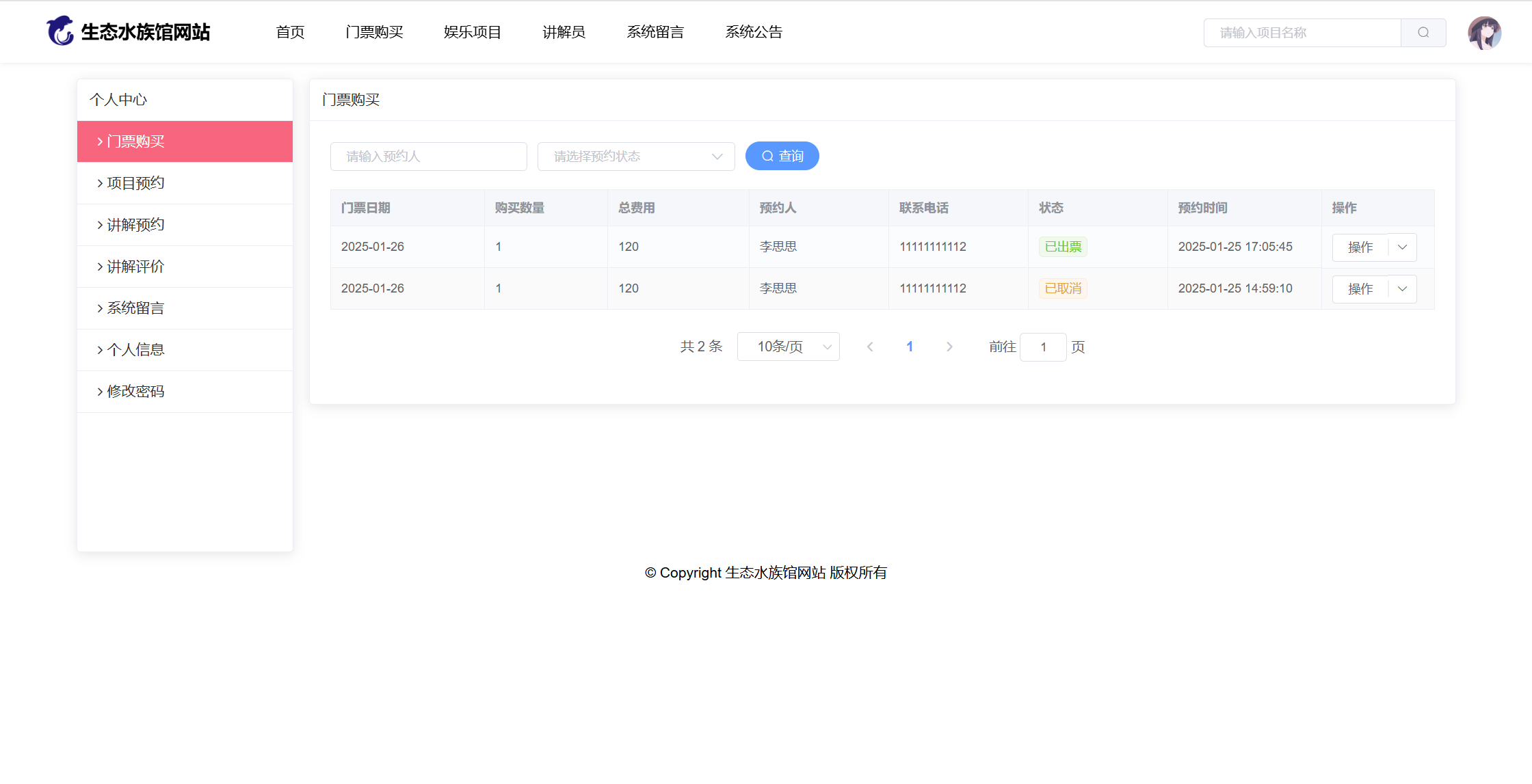Select 项目预约 in the sidebar
This screenshot has height=784, width=1532.
[135, 183]
